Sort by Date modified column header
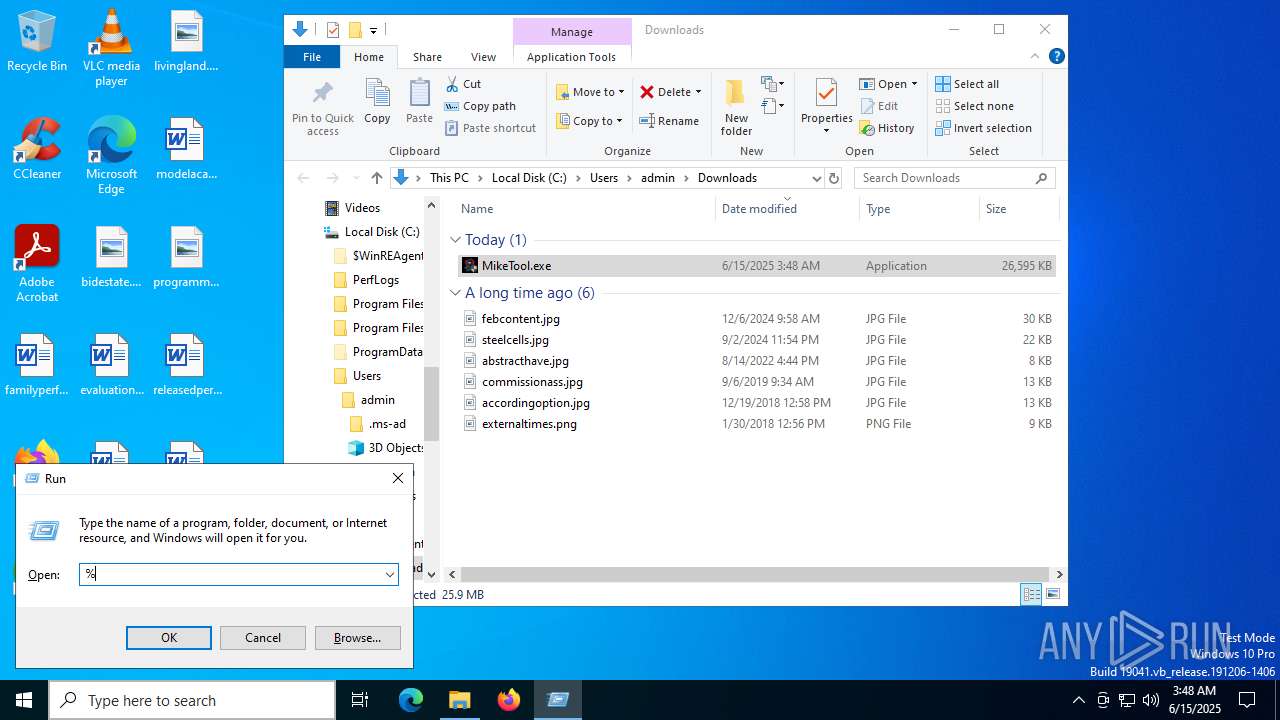The image size is (1280, 720). tap(787, 209)
